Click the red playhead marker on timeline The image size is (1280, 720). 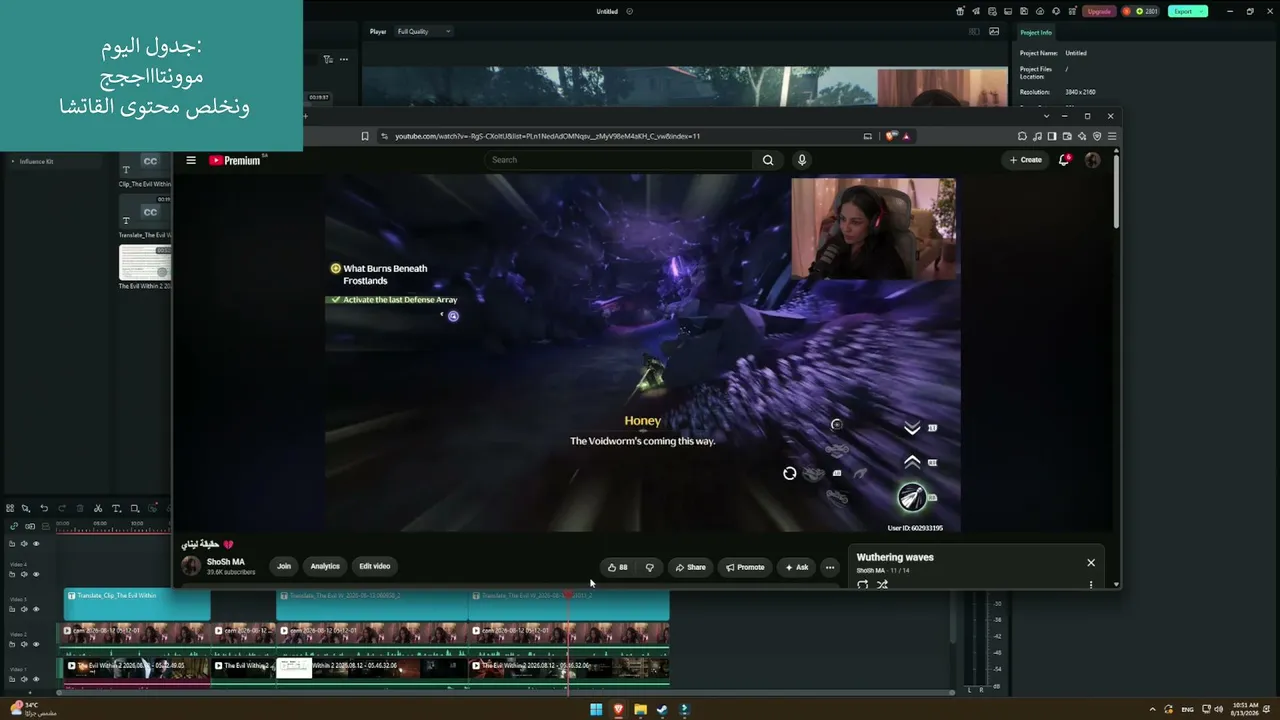[568, 595]
